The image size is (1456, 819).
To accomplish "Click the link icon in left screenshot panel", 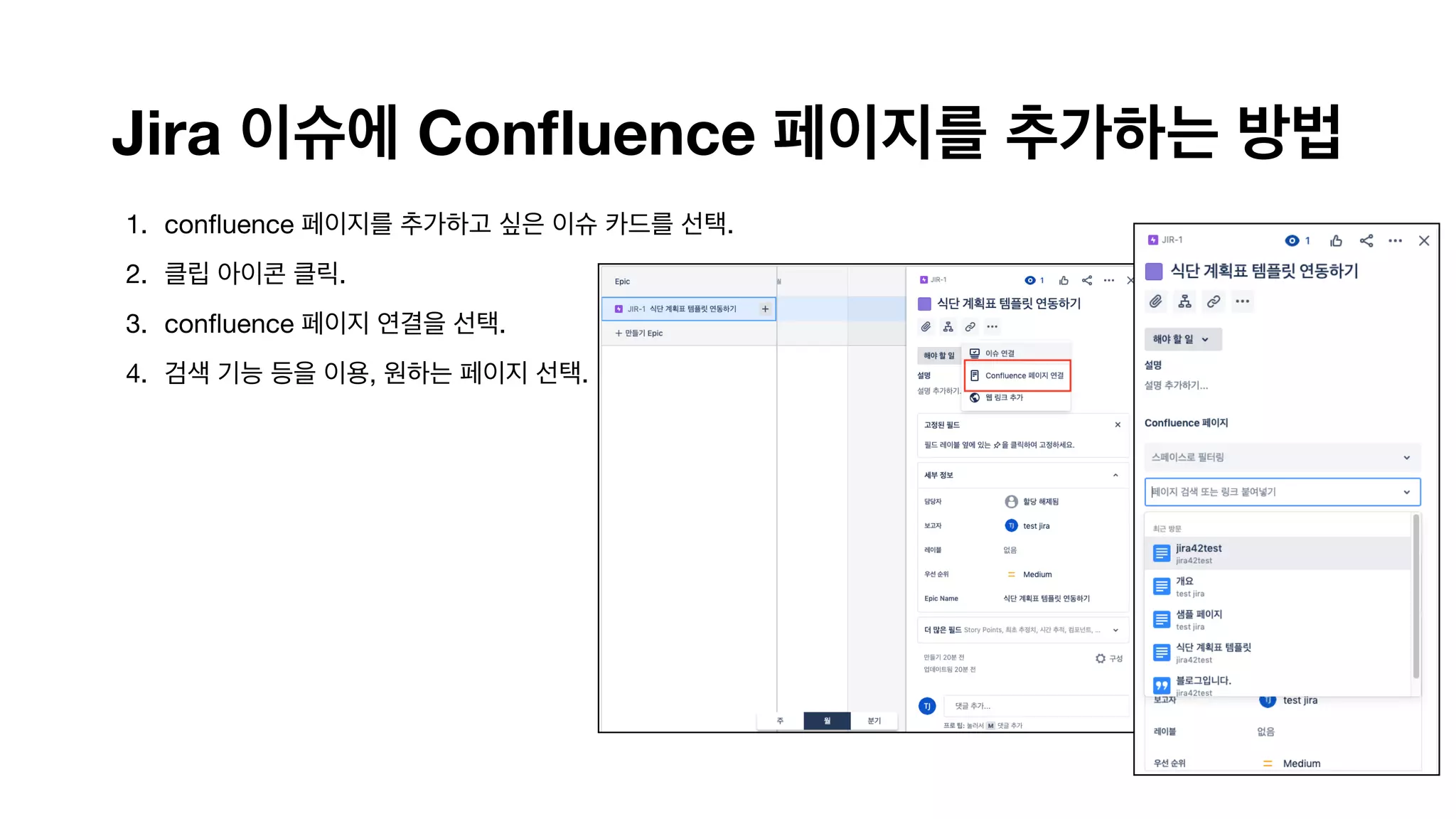I will click(x=970, y=327).
